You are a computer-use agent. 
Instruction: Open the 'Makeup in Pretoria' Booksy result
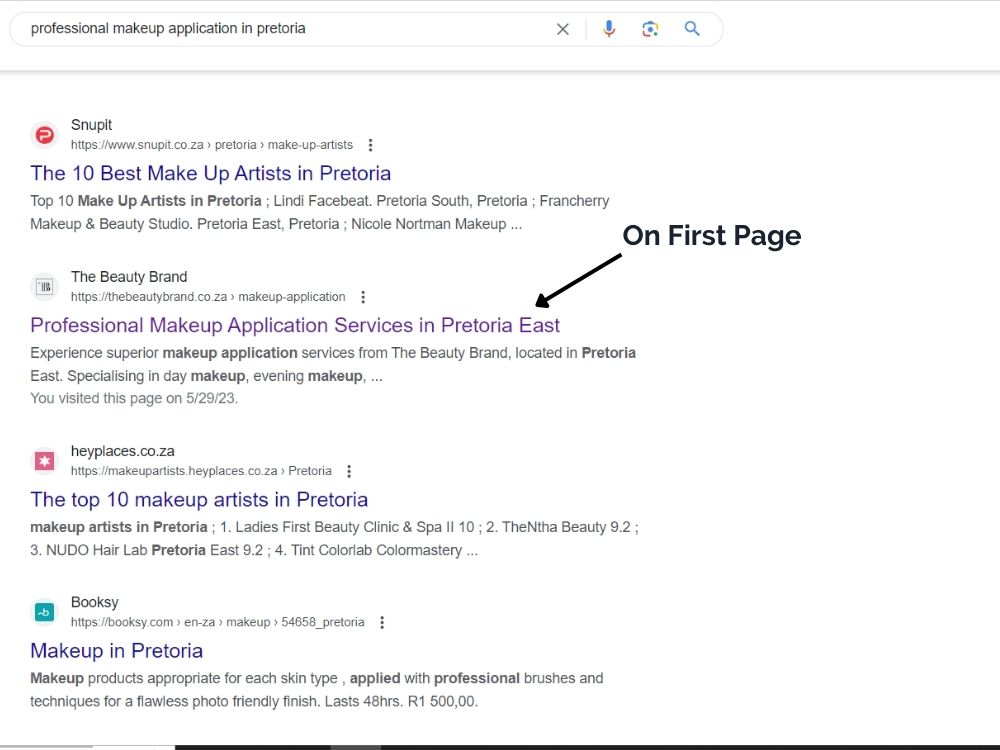click(x=116, y=651)
